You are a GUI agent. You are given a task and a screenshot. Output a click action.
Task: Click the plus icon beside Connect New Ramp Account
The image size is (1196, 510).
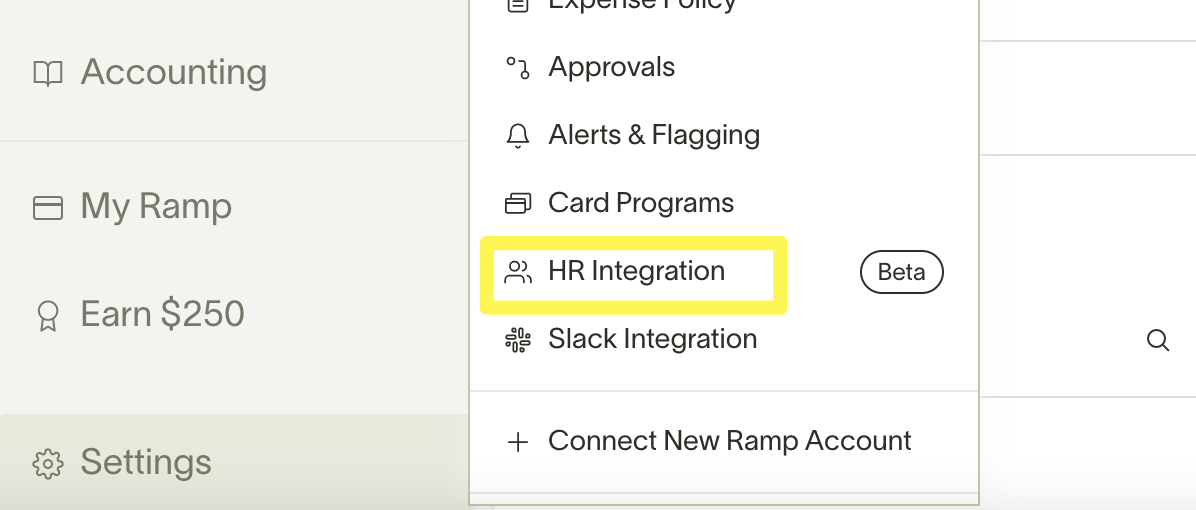pos(518,442)
